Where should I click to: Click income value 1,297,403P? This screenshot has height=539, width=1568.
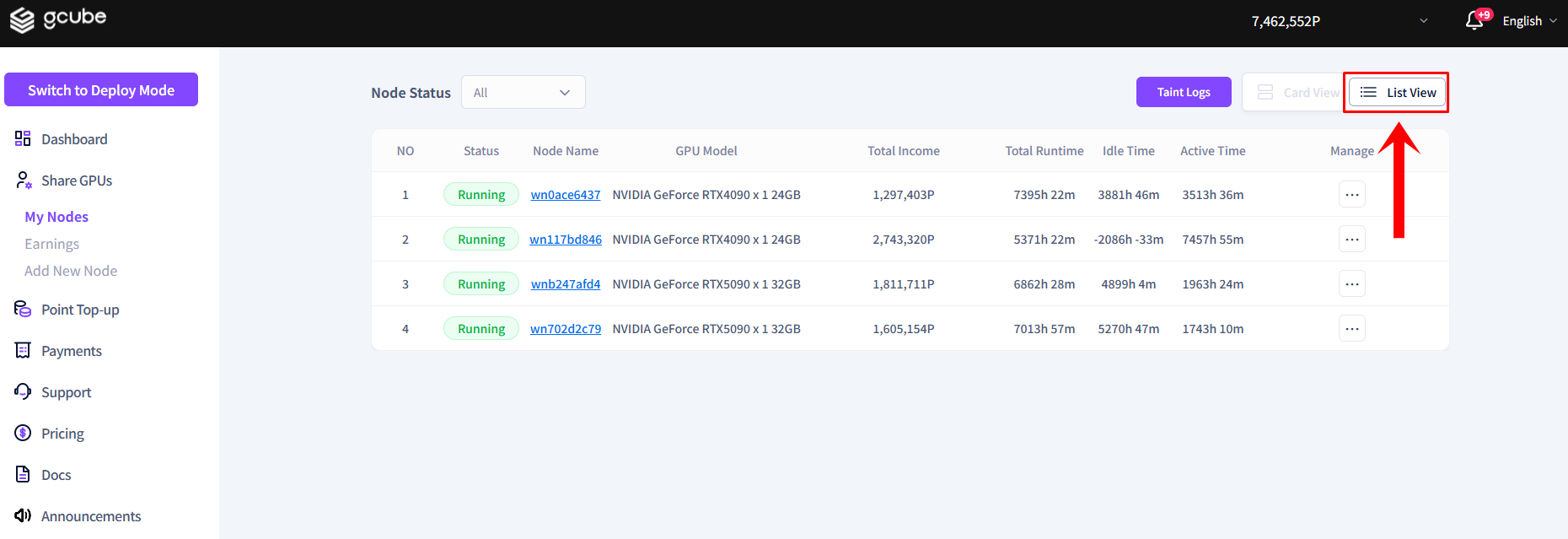tap(904, 195)
